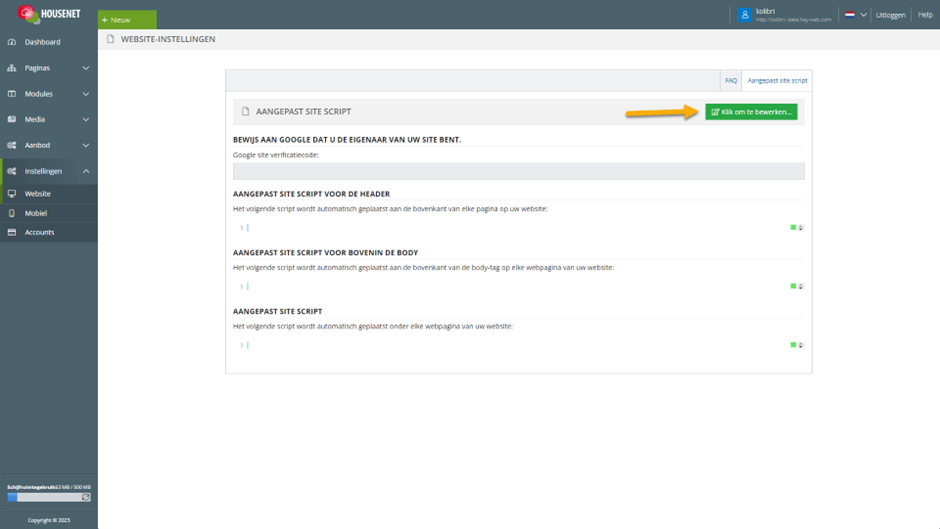Image resolution: width=940 pixels, height=529 pixels.
Task: Click the Media sidebar icon
Action: pyautogui.click(x=11, y=119)
